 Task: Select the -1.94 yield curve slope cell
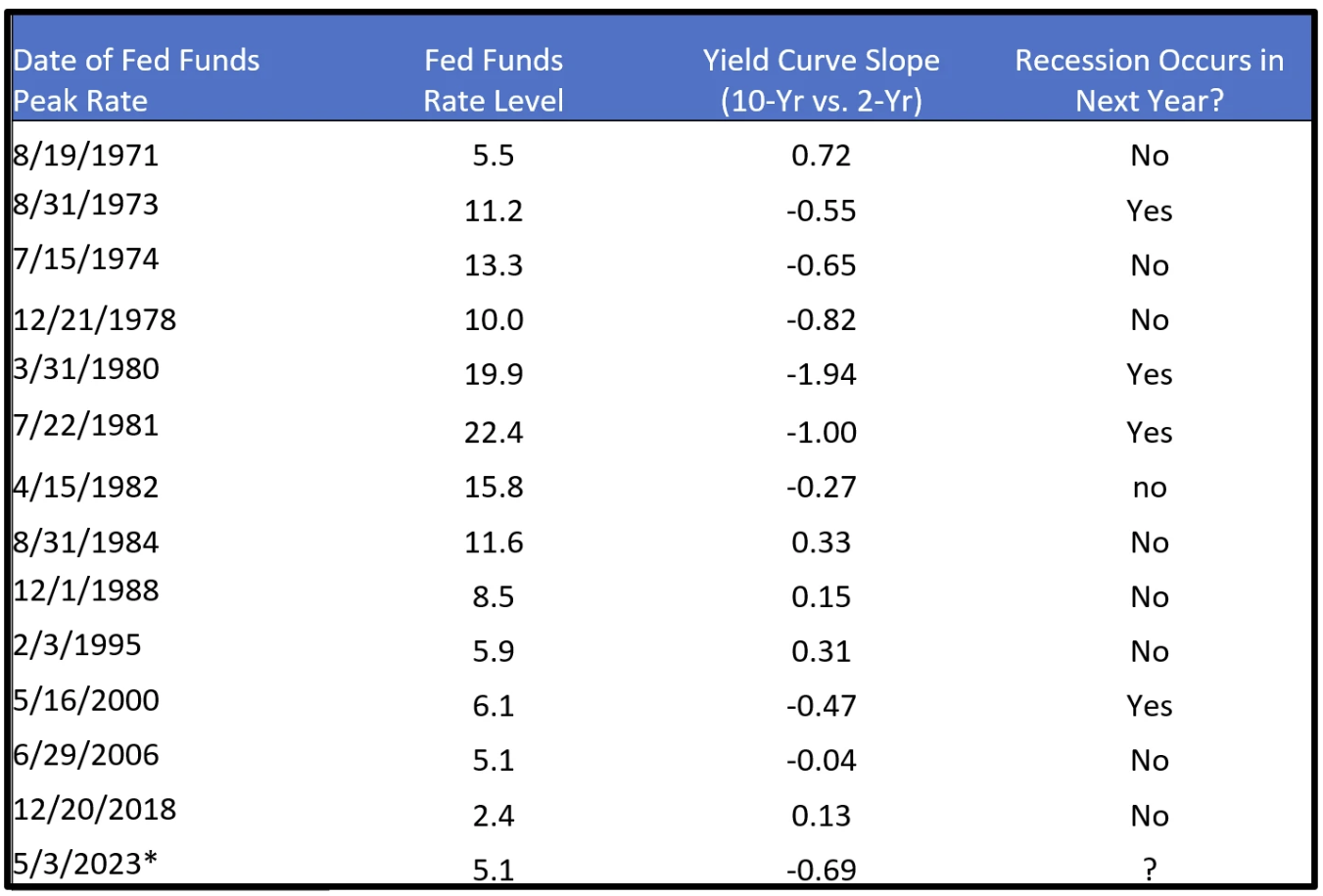coord(821,374)
